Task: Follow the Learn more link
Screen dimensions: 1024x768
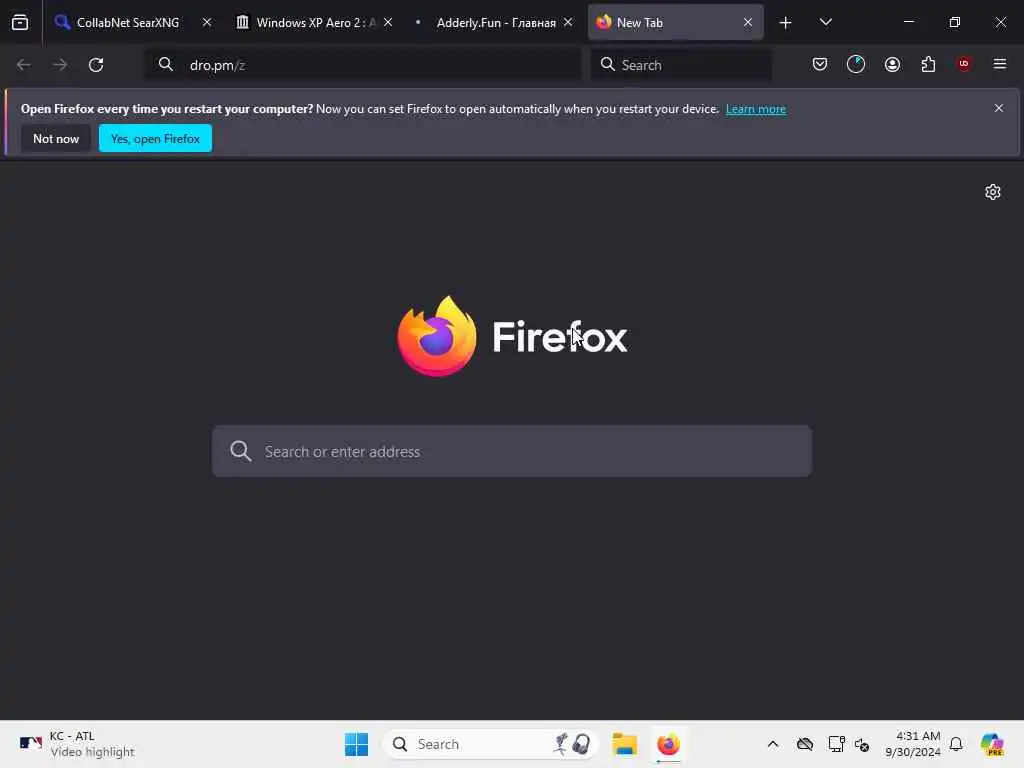Action: (756, 109)
